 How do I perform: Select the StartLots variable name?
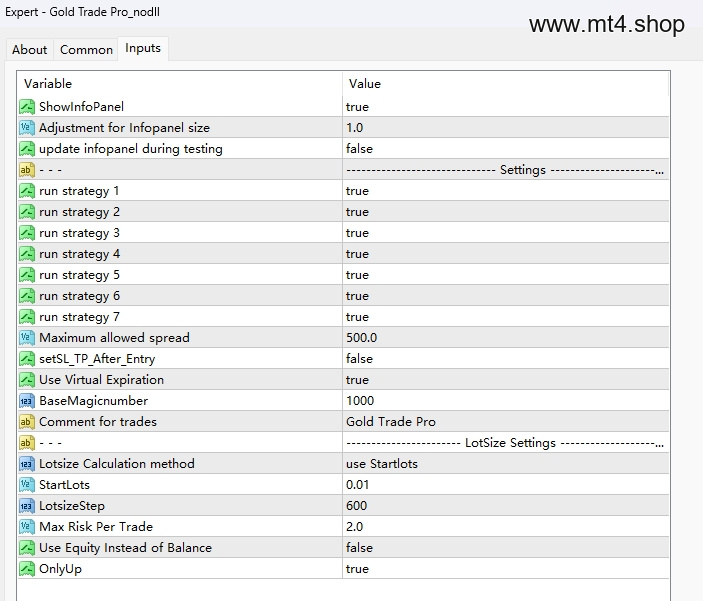click(x=64, y=485)
